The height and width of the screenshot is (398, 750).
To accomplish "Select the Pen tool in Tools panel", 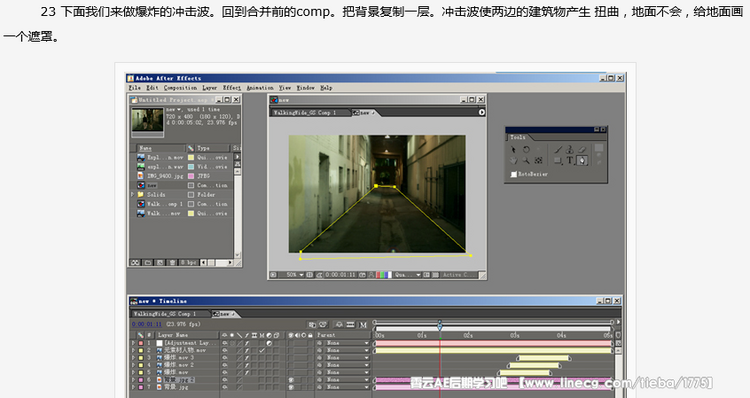I will pyautogui.click(x=582, y=161).
